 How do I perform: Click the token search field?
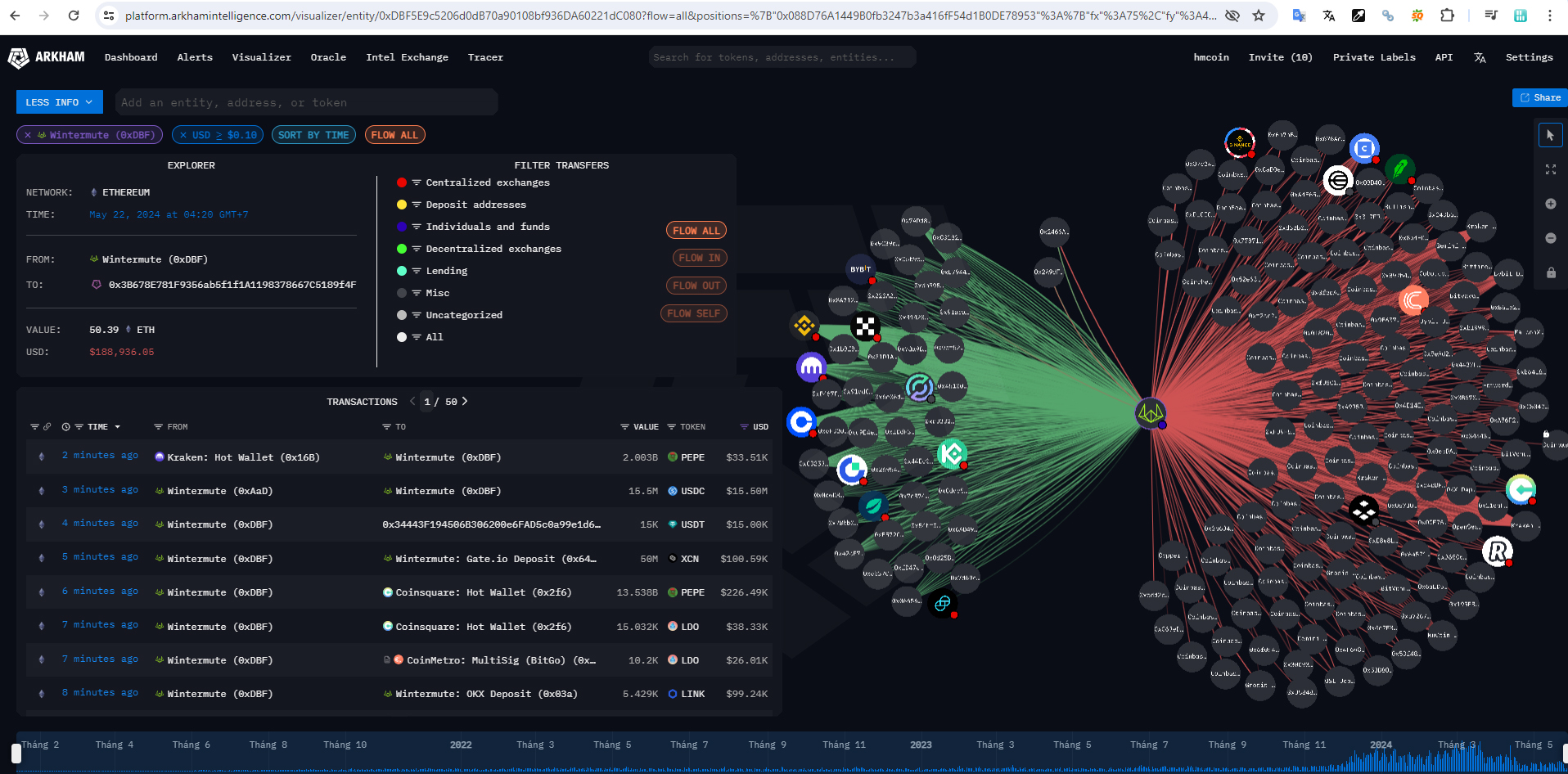(782, 57)
